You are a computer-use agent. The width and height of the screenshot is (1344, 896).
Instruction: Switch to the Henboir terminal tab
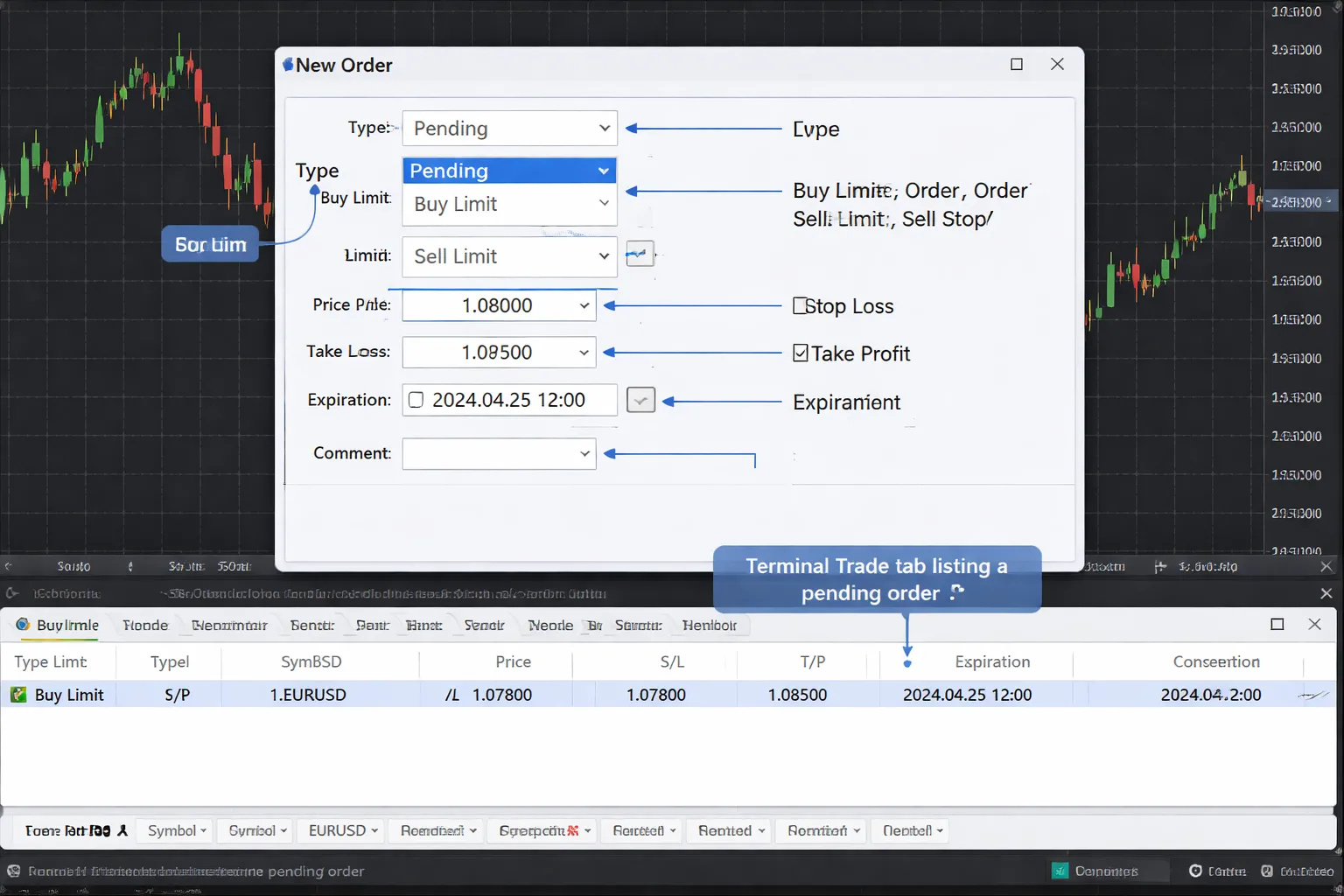tap(710, 625)
